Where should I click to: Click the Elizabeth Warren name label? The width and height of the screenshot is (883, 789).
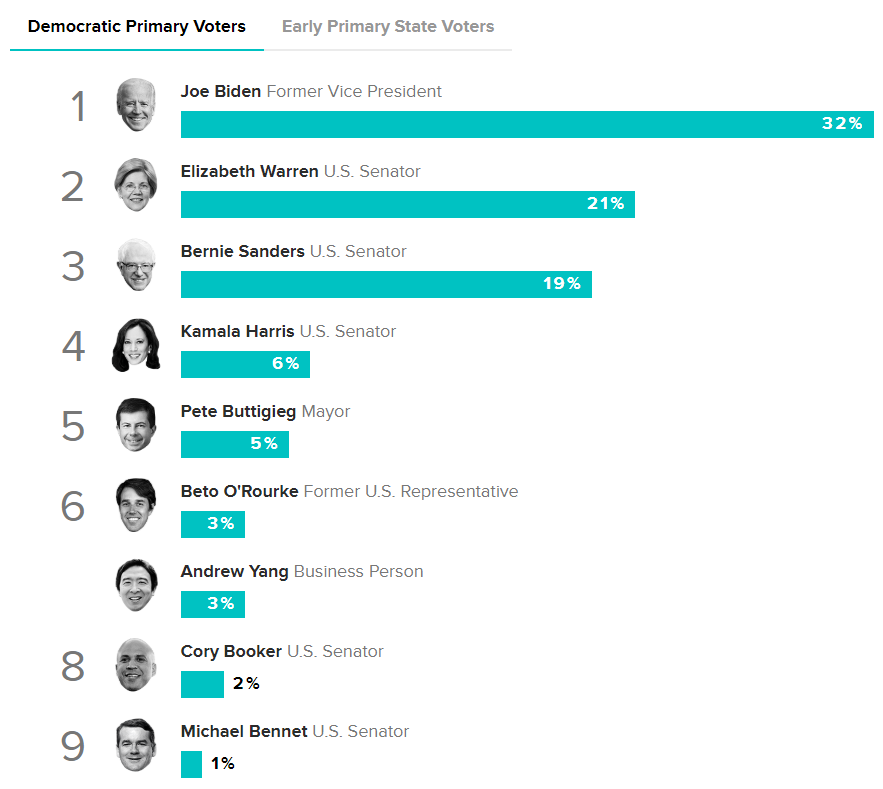(x=250, y=171)
